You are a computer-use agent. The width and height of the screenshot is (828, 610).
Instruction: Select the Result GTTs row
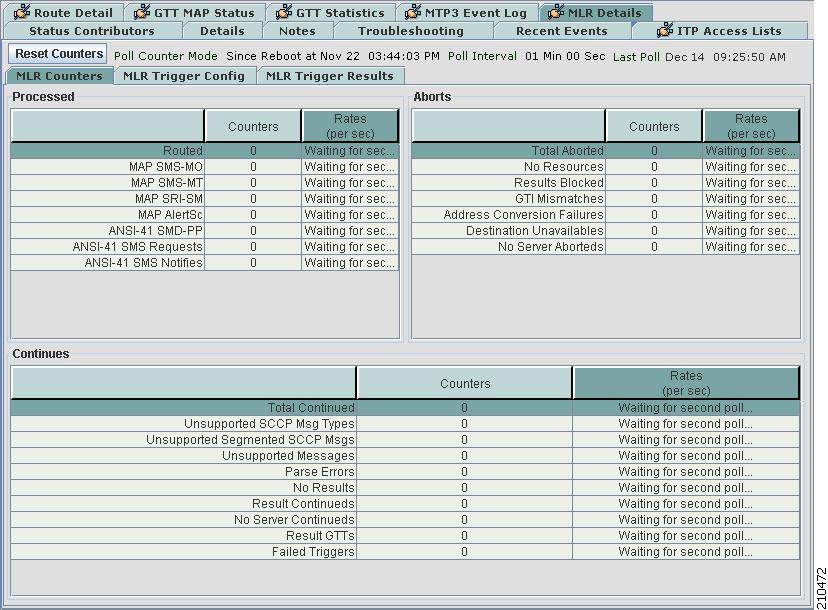pos(405,536)
